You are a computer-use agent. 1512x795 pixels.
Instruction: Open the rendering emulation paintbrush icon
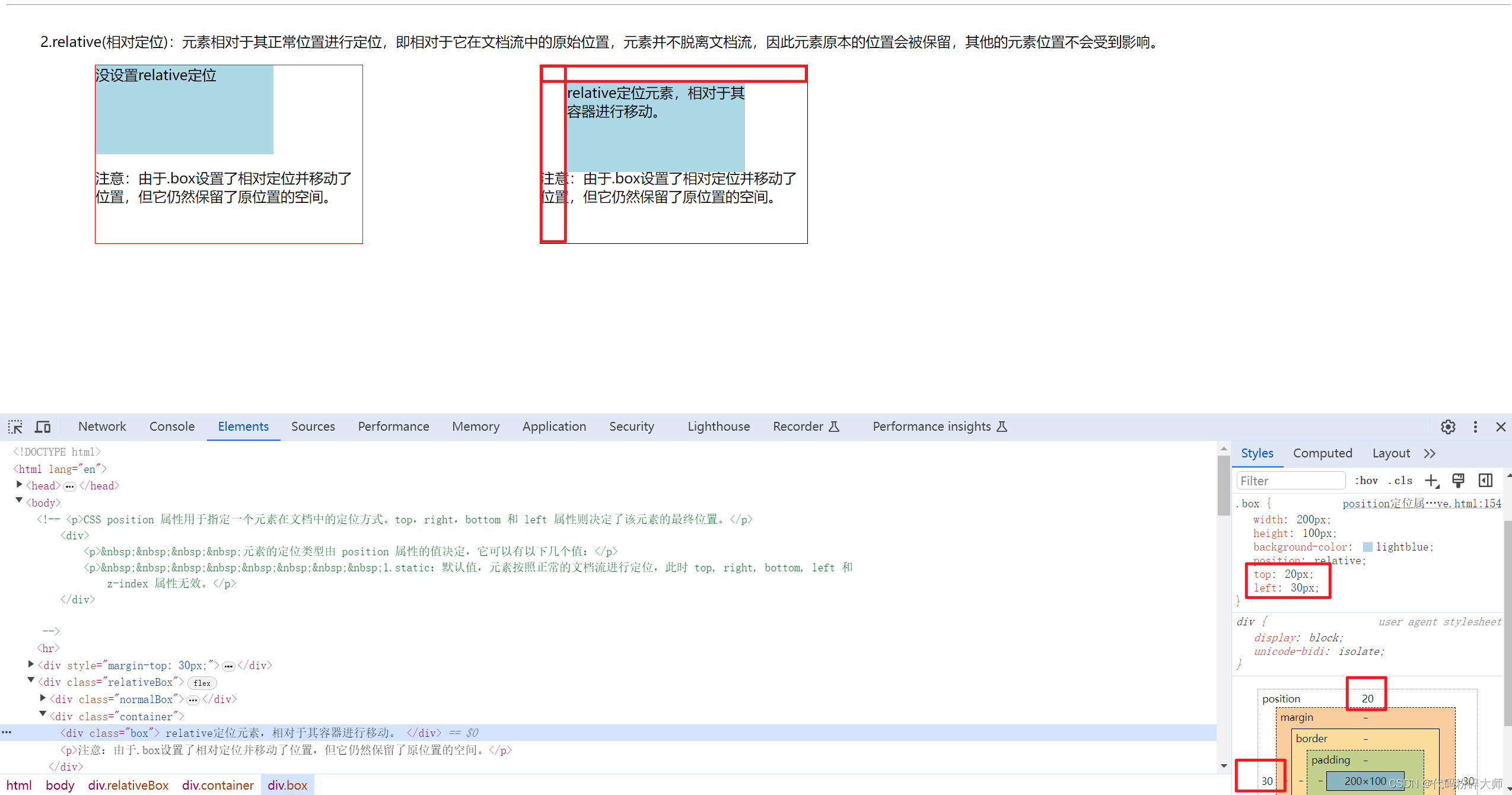1458,481
